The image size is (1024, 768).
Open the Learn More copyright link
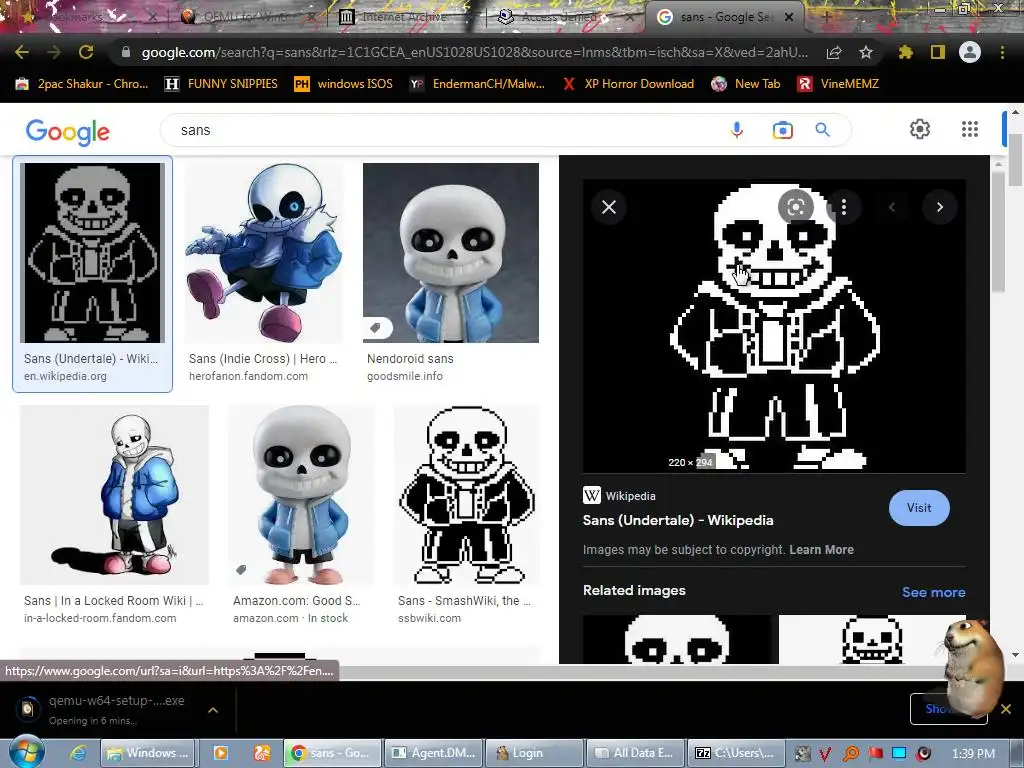(x=821, y=550)
